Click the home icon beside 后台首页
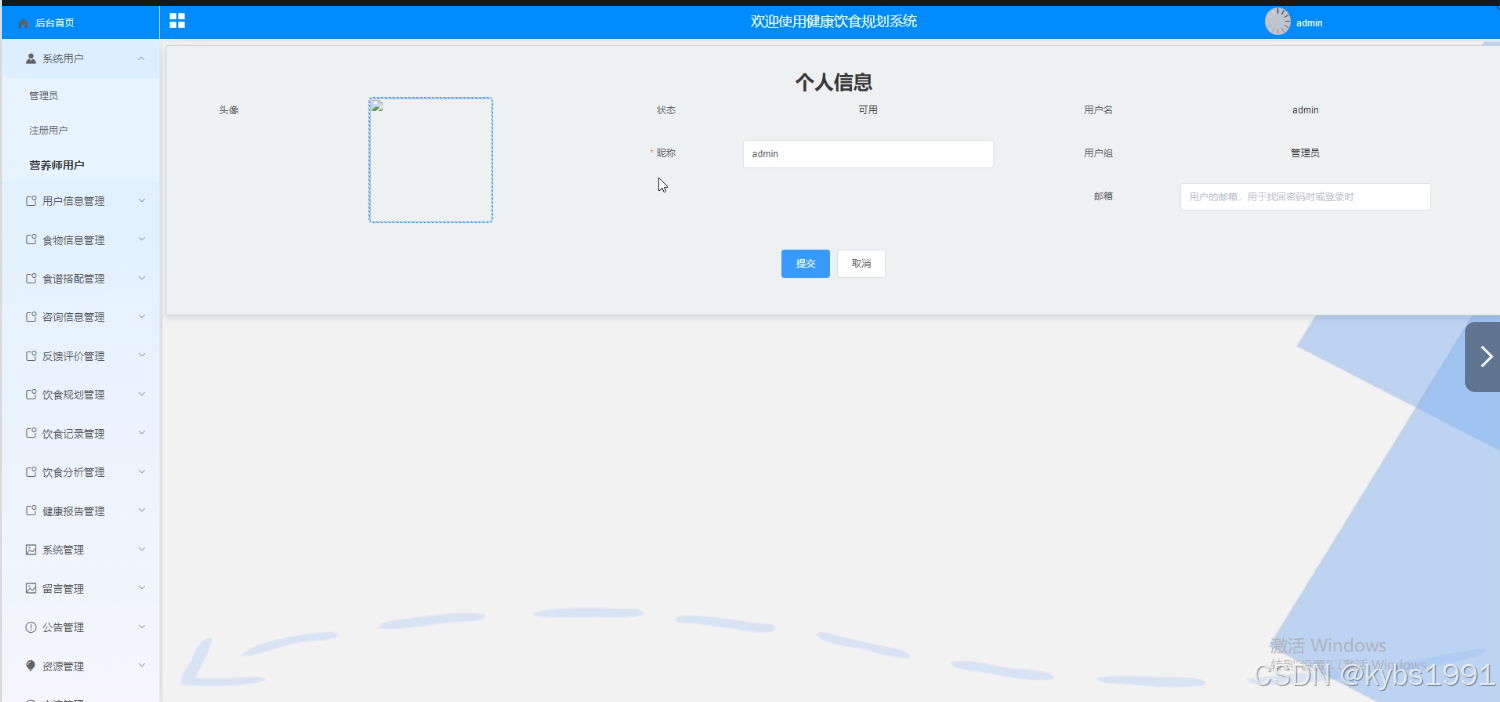This screenshot has width=1500, height=702. pos(24,23)
